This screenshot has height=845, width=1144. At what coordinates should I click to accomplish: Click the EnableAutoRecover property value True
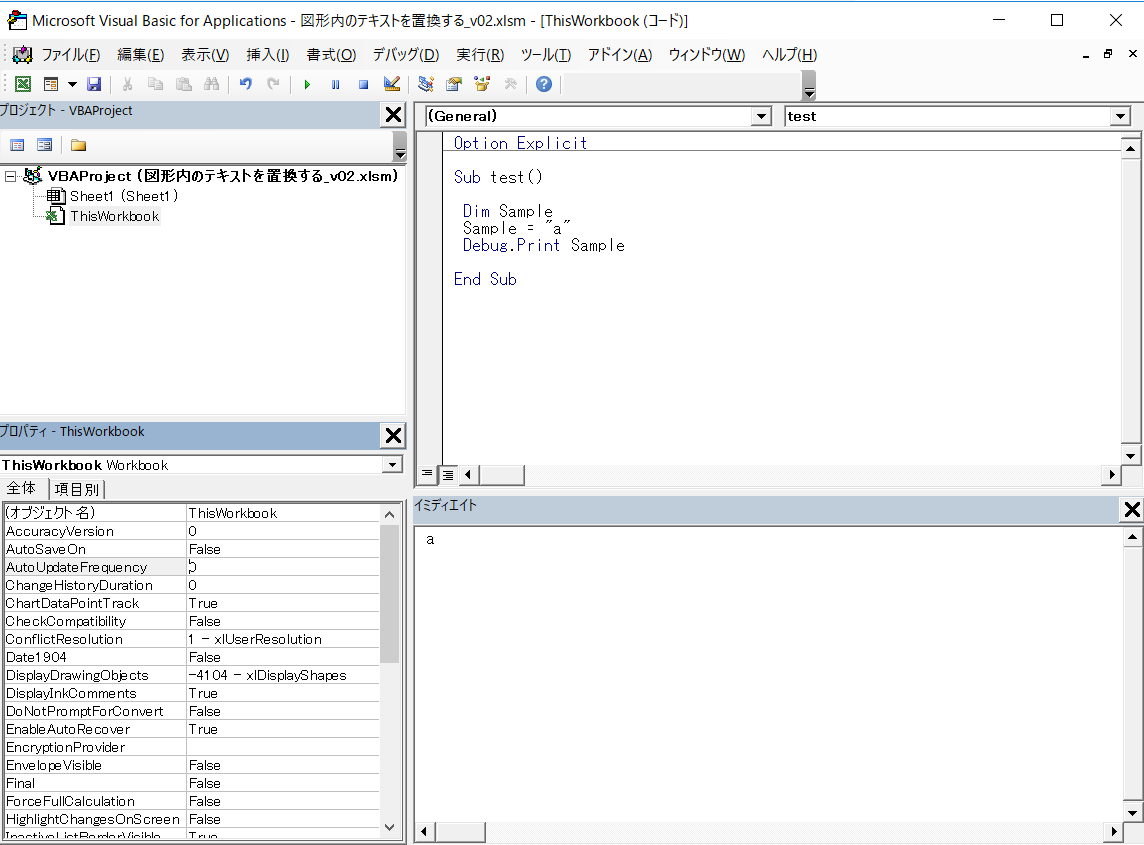click(283, 729)
